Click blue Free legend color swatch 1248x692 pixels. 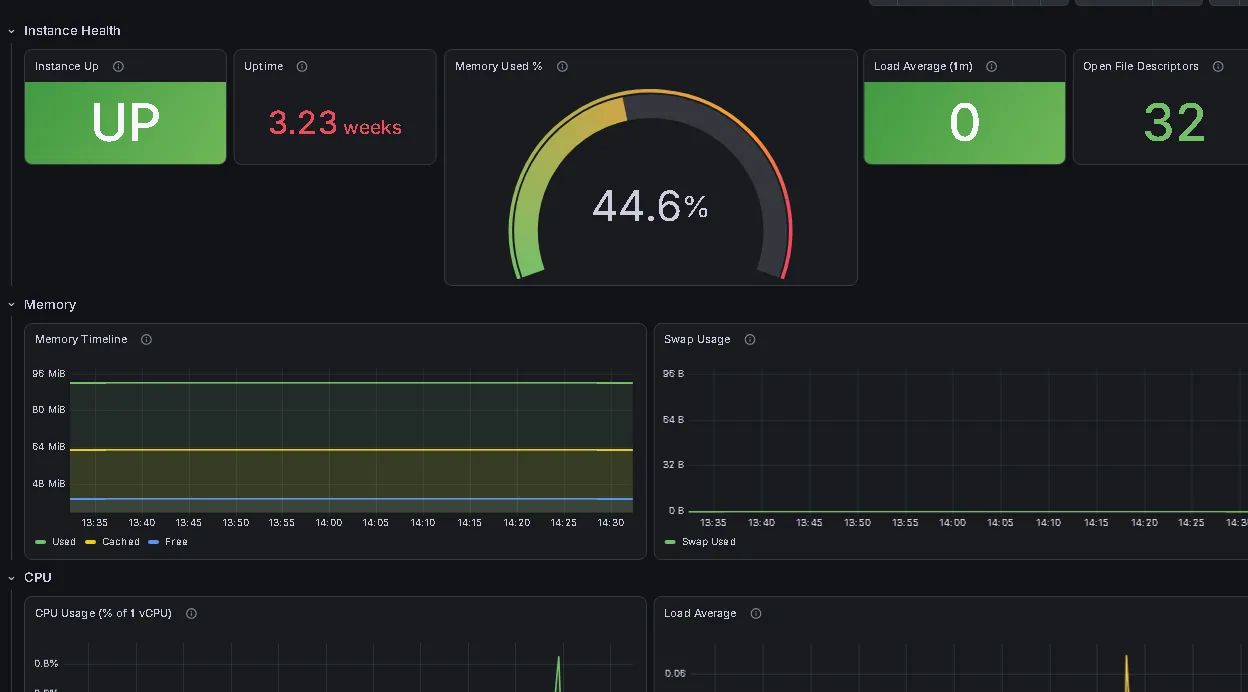154,542
